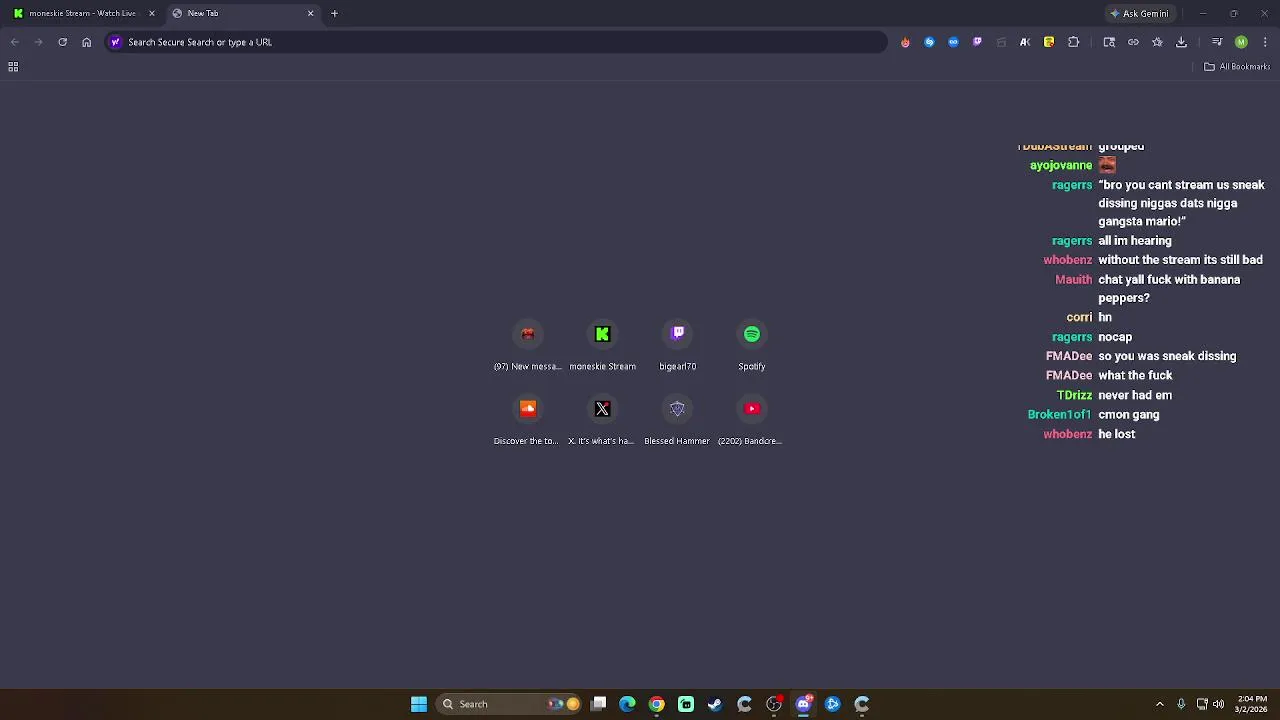Click the Windows taskbar Search box
This screenshot has width=1280, height=720.
510,704
